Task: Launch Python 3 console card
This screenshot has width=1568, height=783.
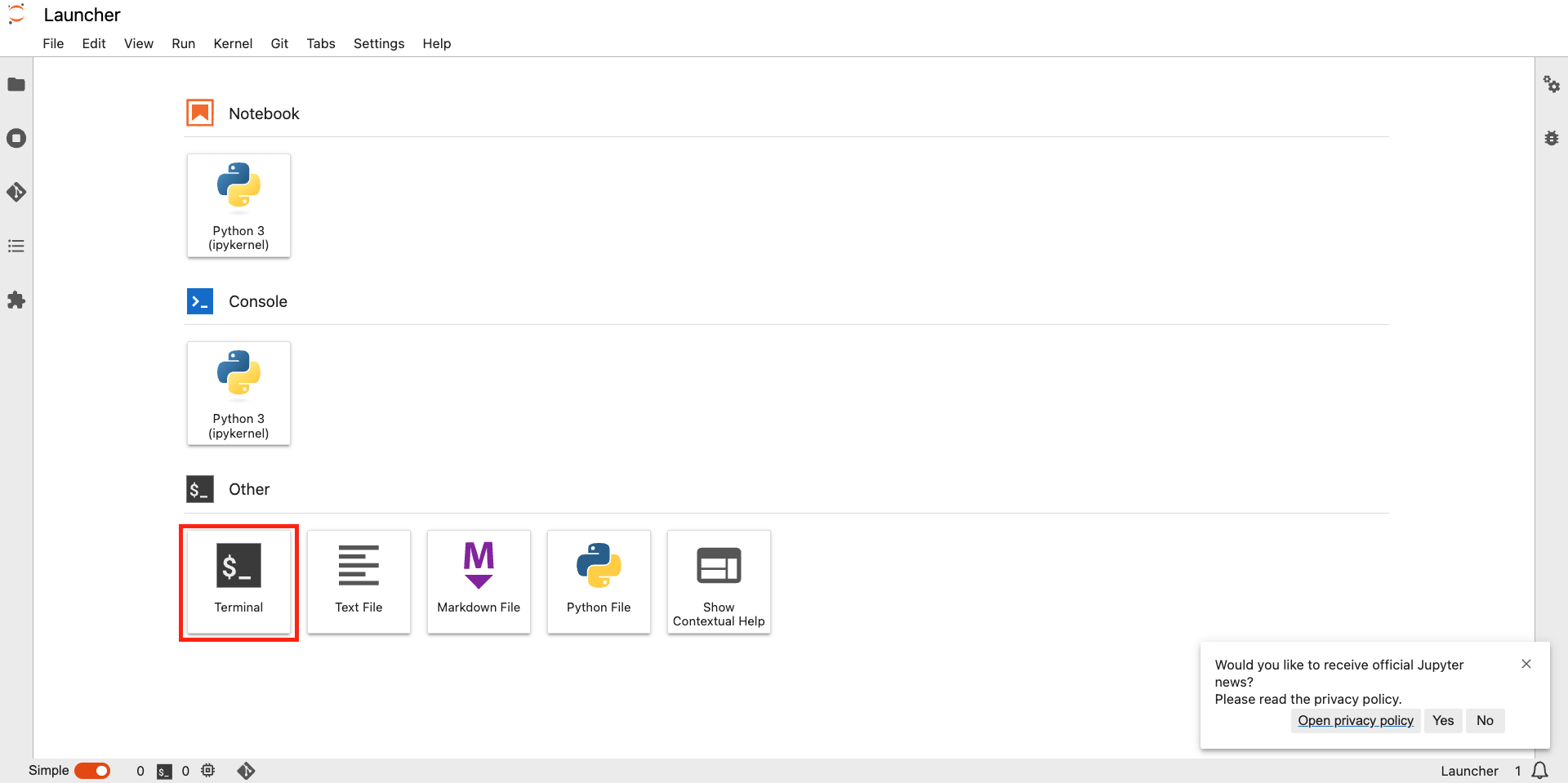Action: (x=238, y=394)
